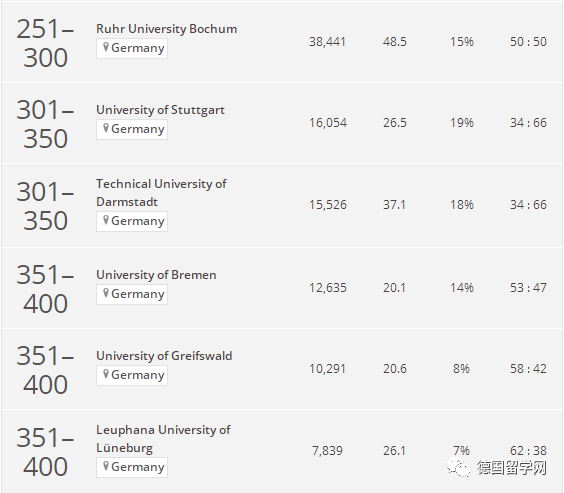The image size is (564, 493).
Task: Click the map pin icon beside Bremen's Germany
Action: tap(106, 293)
